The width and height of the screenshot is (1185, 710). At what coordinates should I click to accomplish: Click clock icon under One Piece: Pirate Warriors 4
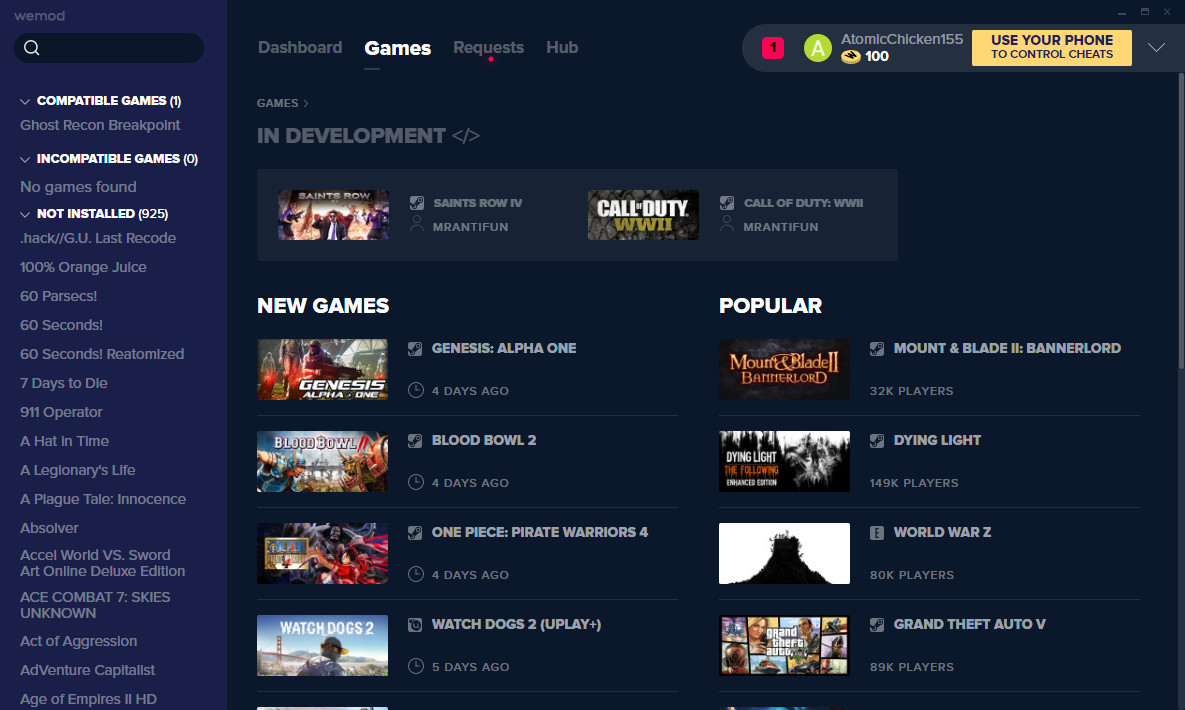coord(416,574)
